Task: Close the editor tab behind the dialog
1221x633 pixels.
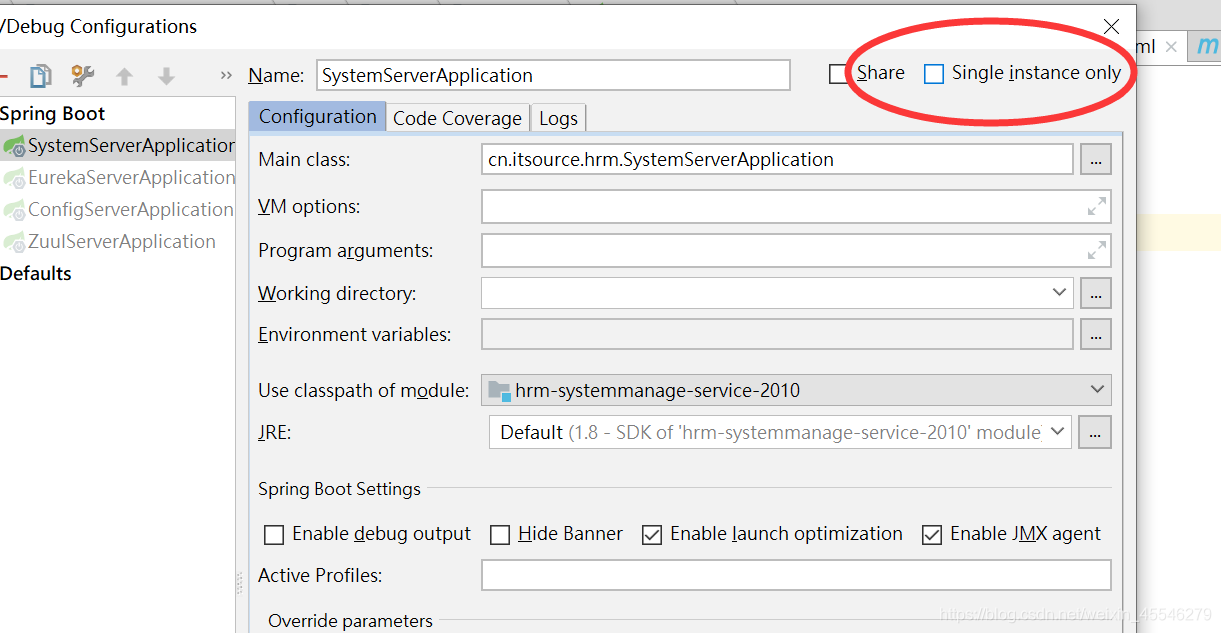Action: click(x=1172, y=46)
